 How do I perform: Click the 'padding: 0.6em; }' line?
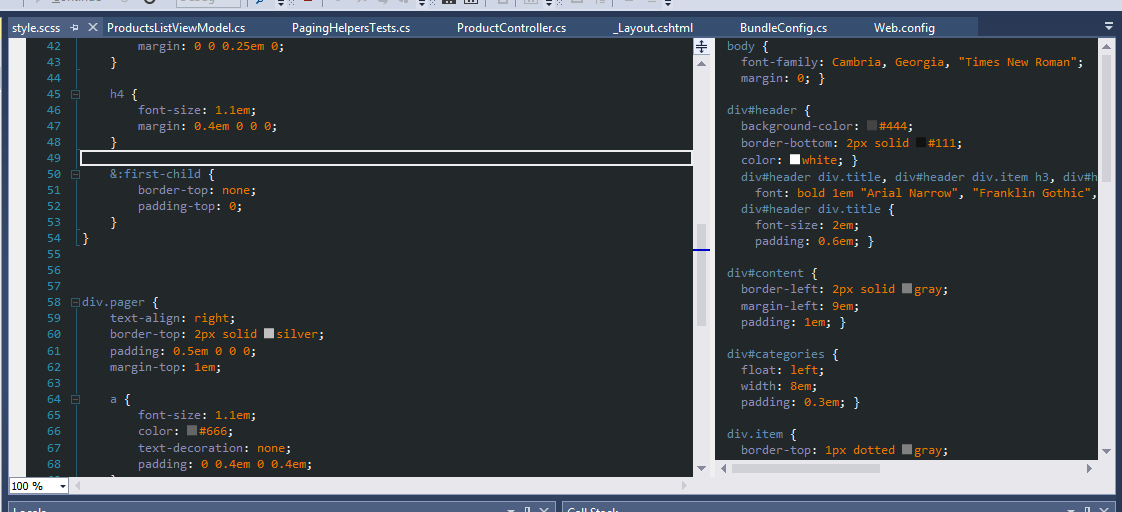pos(814,241)
